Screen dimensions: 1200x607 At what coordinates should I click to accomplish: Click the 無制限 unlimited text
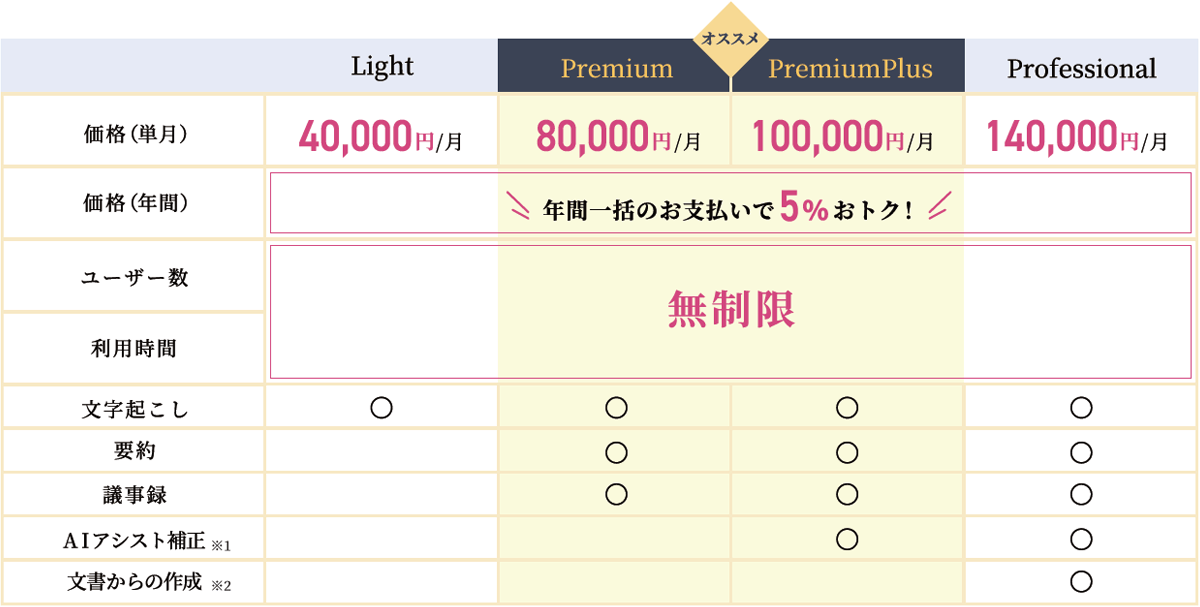(731, 312)
